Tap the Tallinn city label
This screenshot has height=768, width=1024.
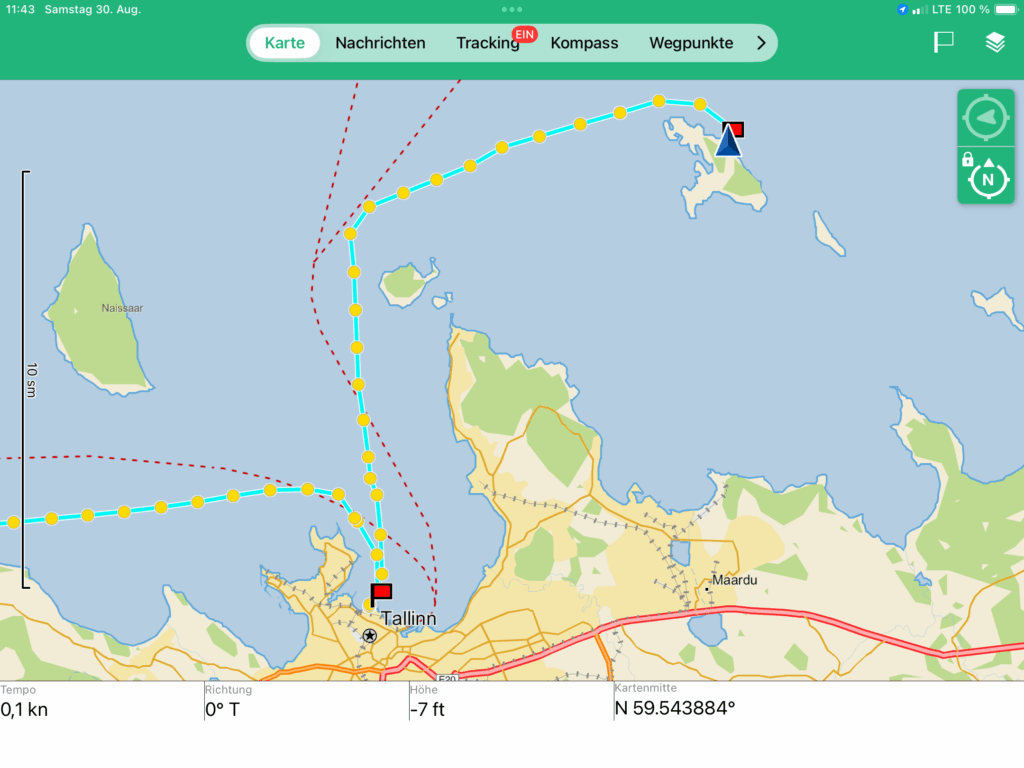coord(409,618)
